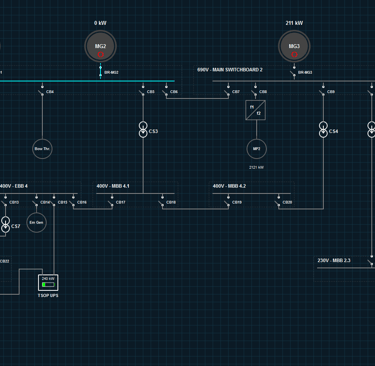This screenshot has width=375, height=366.
Task: Click the 230V - MBB 2.3 bus label
Action: pyautogui.click(x=334, y=260)
